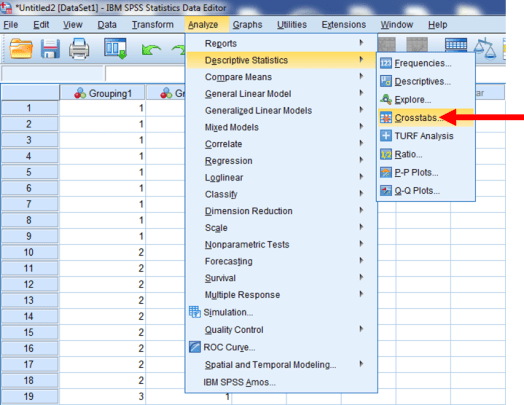Click the data grid toolbar icon near scales
This screenshot has height=405, width=524.
[x=456, y=45]
